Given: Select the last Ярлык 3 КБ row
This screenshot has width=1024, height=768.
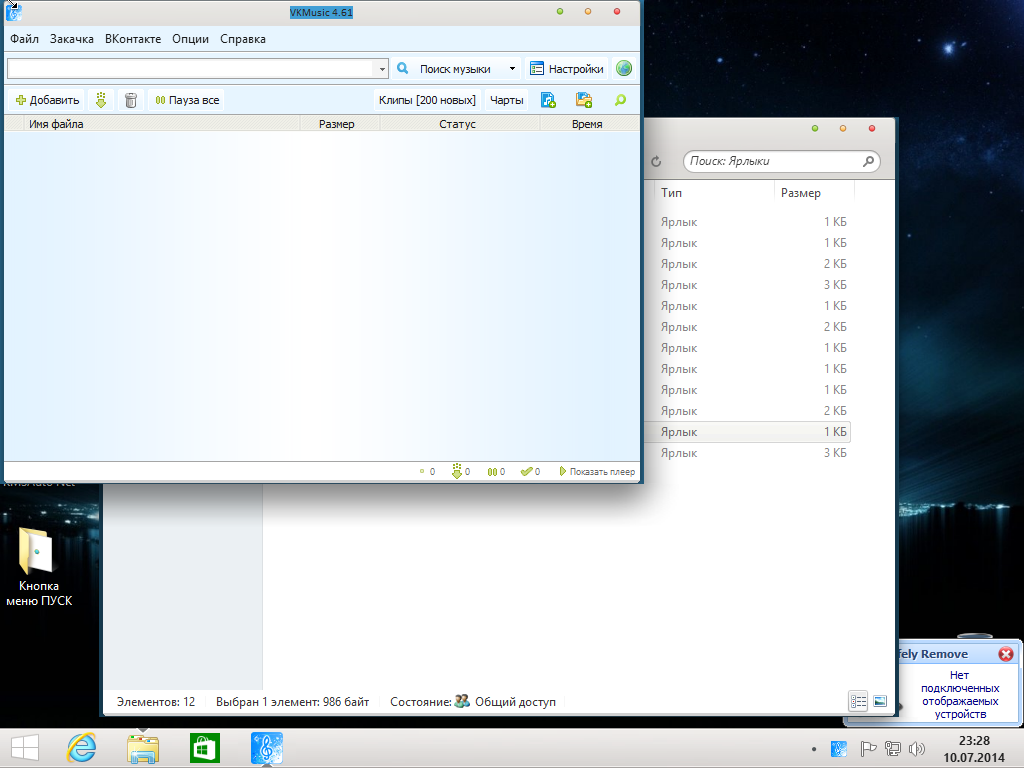Looking at the screenshot, I should pos(748,453).
